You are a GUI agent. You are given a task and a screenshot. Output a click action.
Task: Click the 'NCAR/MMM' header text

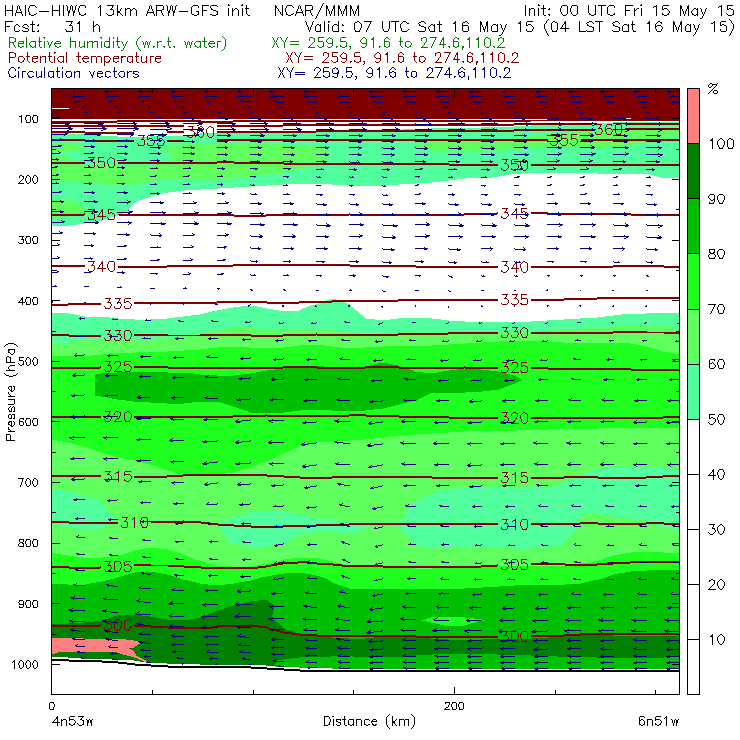[x=317, y=11]
